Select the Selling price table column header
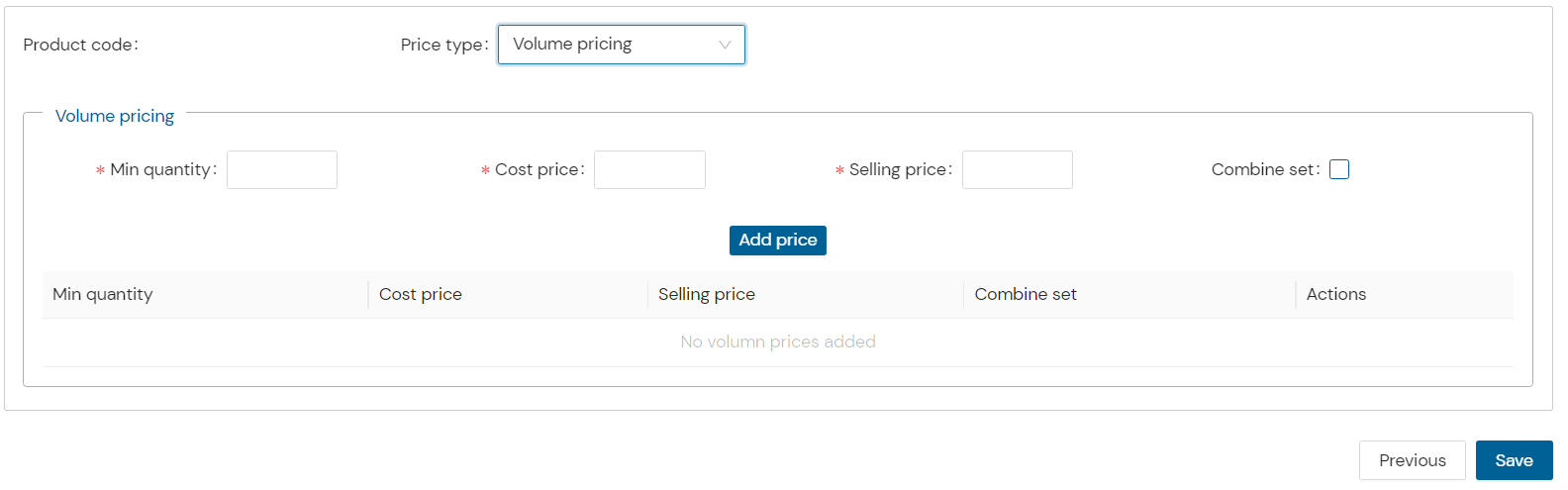1568x490 pixels. (x=806, y=294)
